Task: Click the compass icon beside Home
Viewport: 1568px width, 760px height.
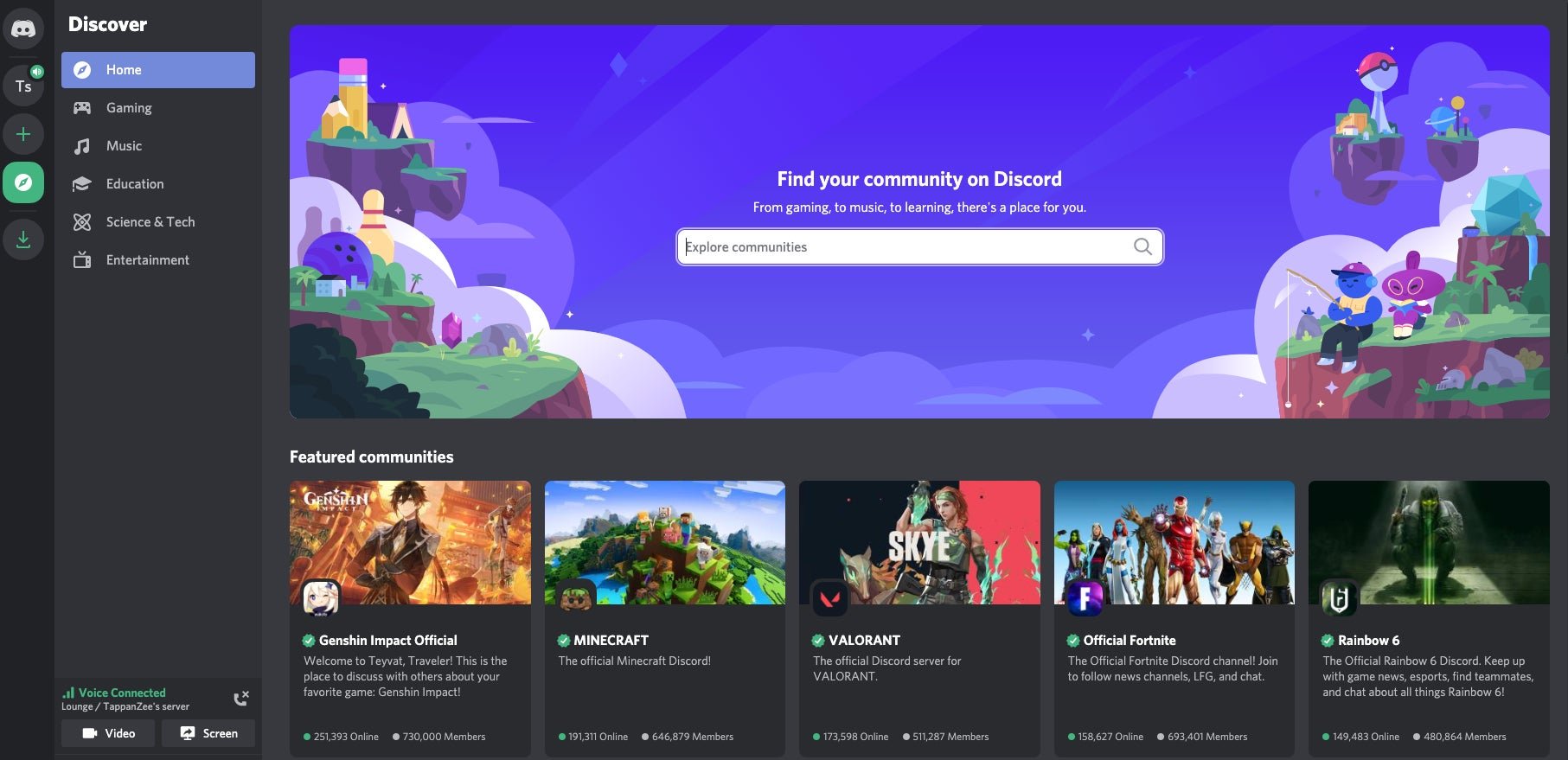Action: point(82,70)
